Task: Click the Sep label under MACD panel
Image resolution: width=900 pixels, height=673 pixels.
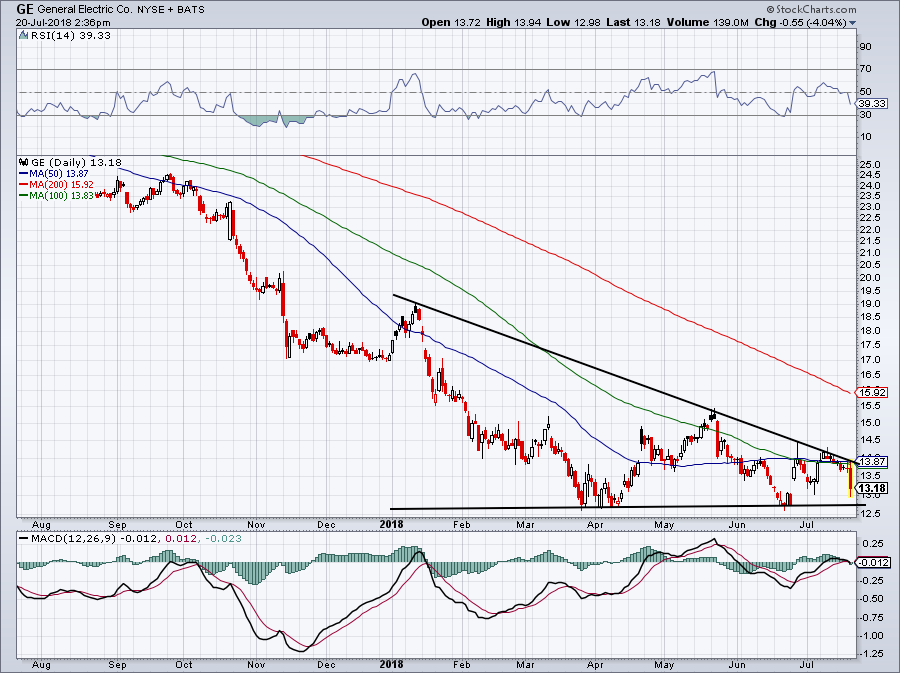Action: [117, 665]
